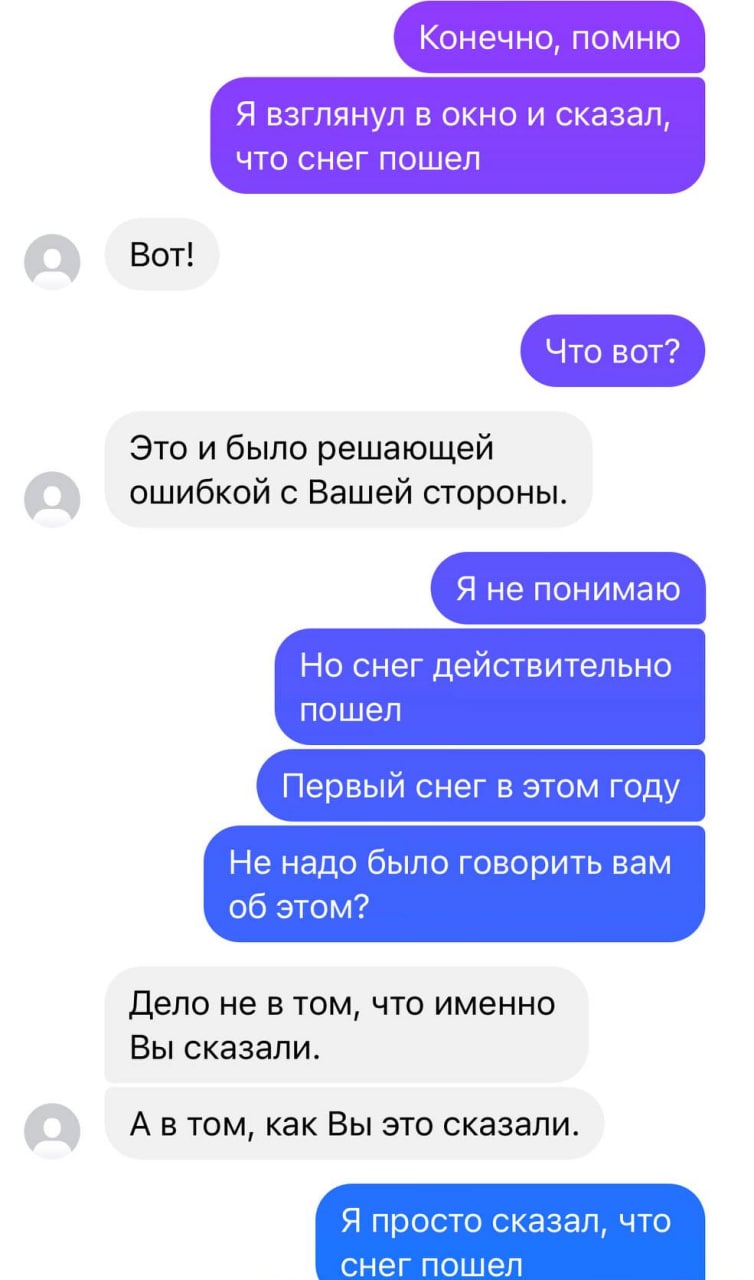
Task: Tap the 'Что вот?' message bubble
Action: (x=613, y=351)
